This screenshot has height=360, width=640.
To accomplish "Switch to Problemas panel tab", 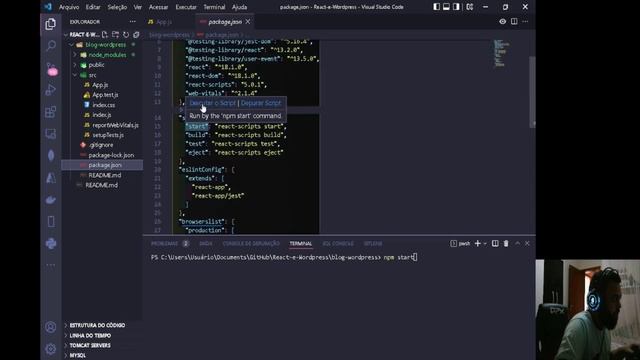I will pyautogui.click(x=164, y=244).
